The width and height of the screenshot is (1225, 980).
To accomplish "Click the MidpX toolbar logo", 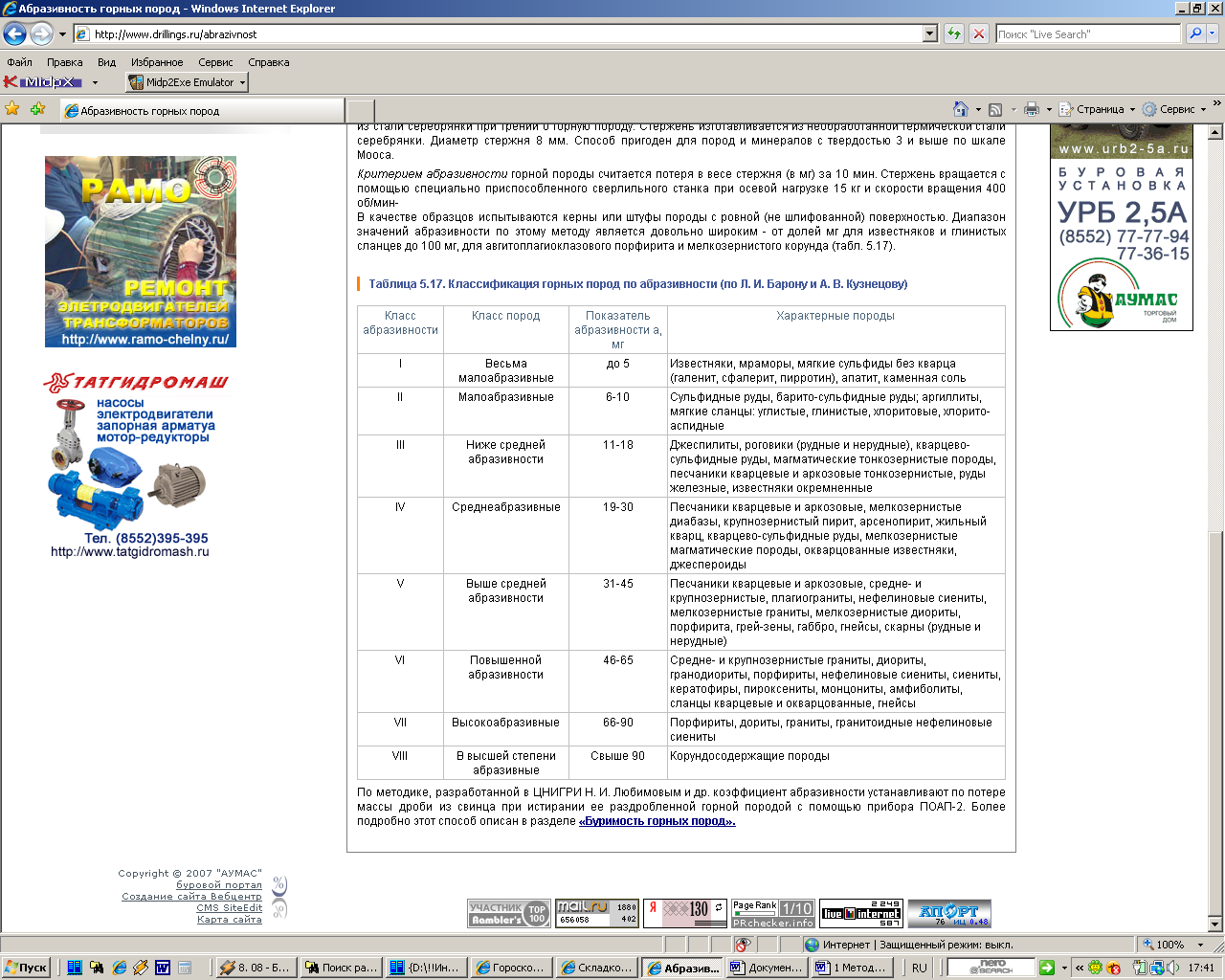I will (x=44, y=82).
